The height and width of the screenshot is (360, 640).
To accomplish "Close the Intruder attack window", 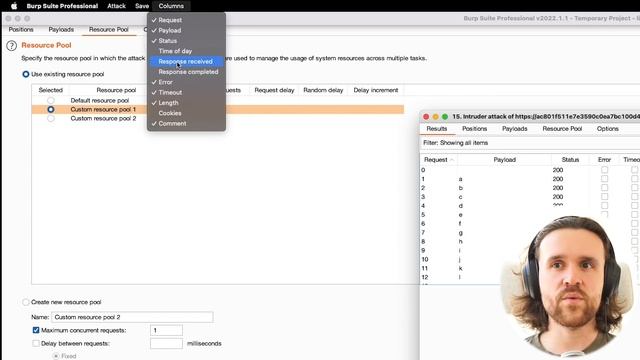I will (426, 117).
